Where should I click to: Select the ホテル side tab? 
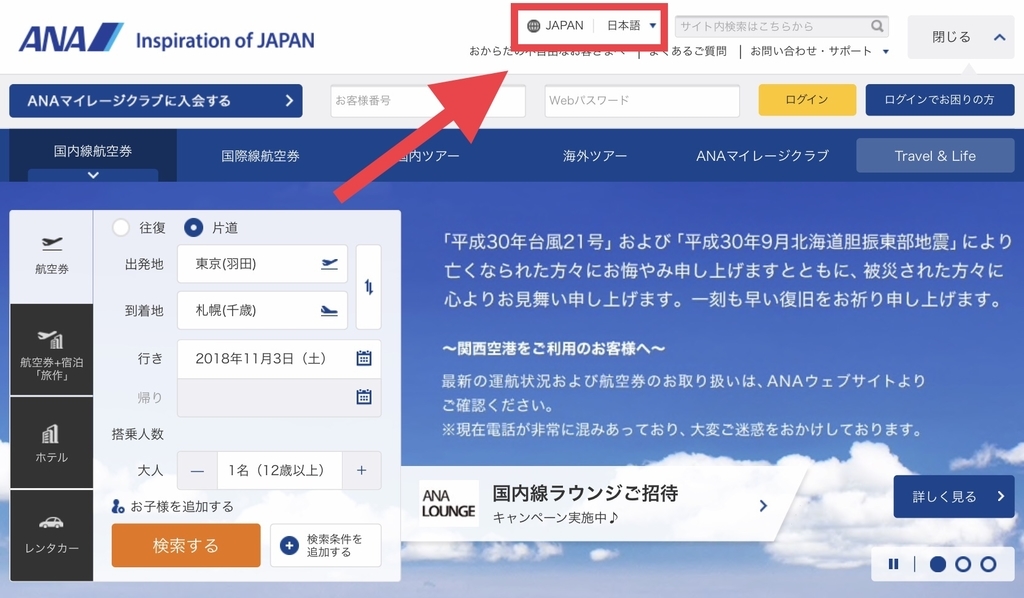point(52,443)
